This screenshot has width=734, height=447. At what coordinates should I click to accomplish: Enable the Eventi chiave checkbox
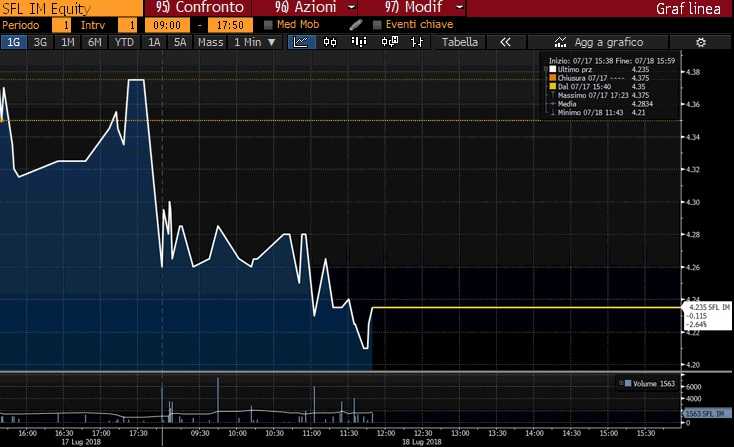377,25
